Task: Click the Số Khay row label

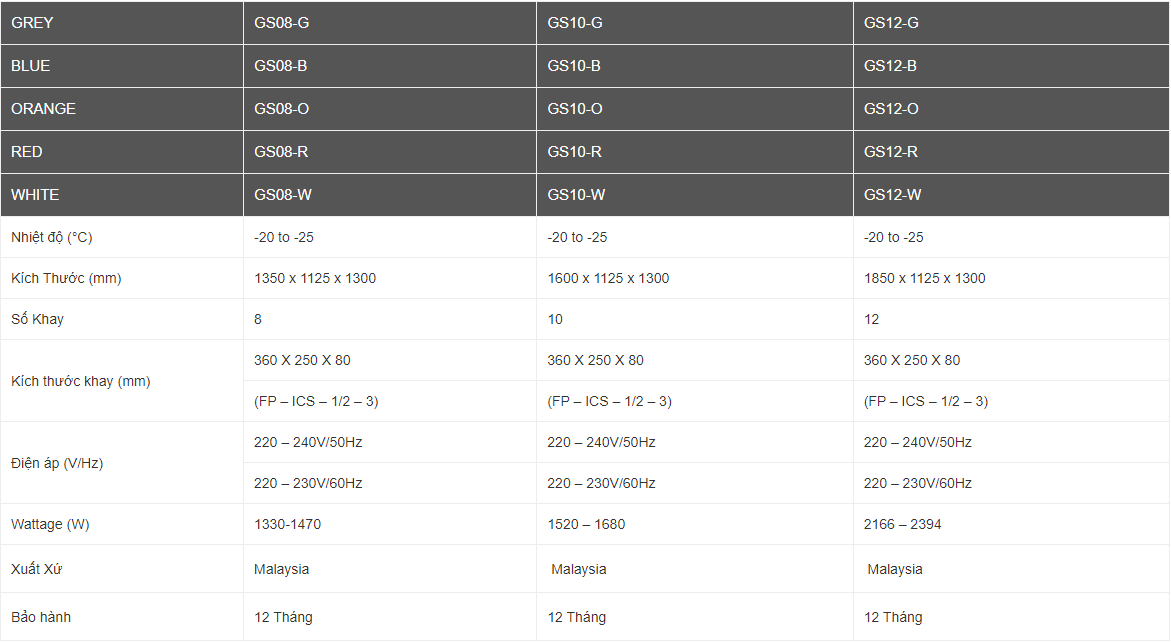Action: pos(37,320)
